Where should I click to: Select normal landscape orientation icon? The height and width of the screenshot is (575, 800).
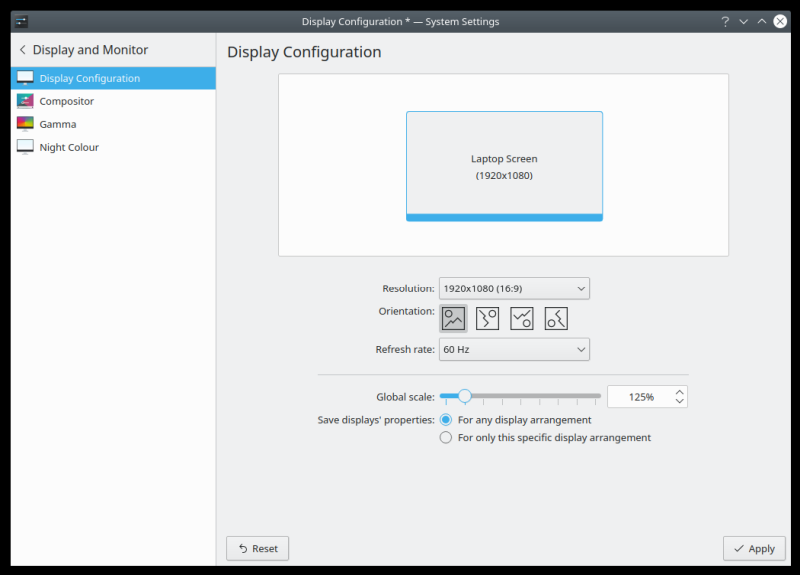point(453,319)
